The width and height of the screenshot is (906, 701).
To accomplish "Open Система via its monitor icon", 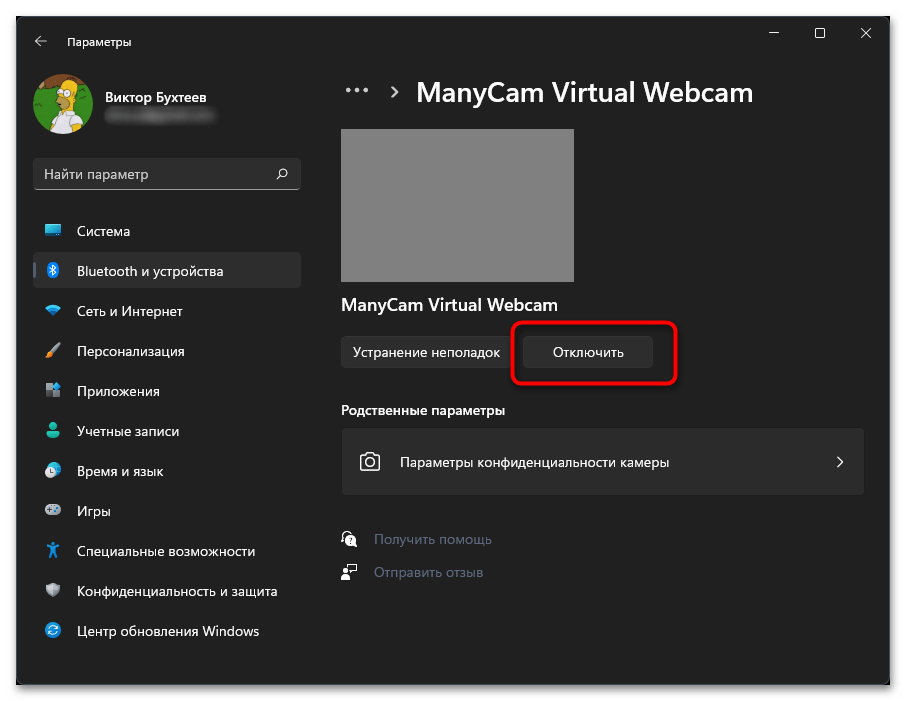I will tap(53, 231).
